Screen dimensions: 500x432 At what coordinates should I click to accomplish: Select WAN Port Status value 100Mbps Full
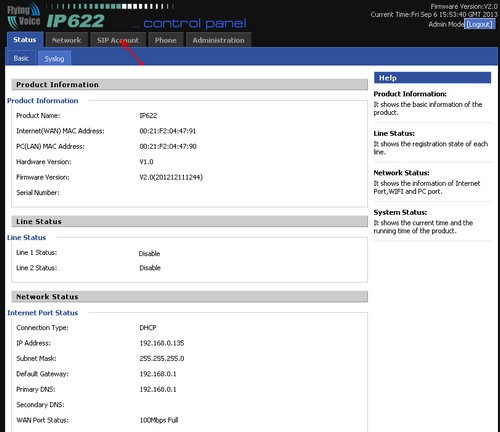159,420
